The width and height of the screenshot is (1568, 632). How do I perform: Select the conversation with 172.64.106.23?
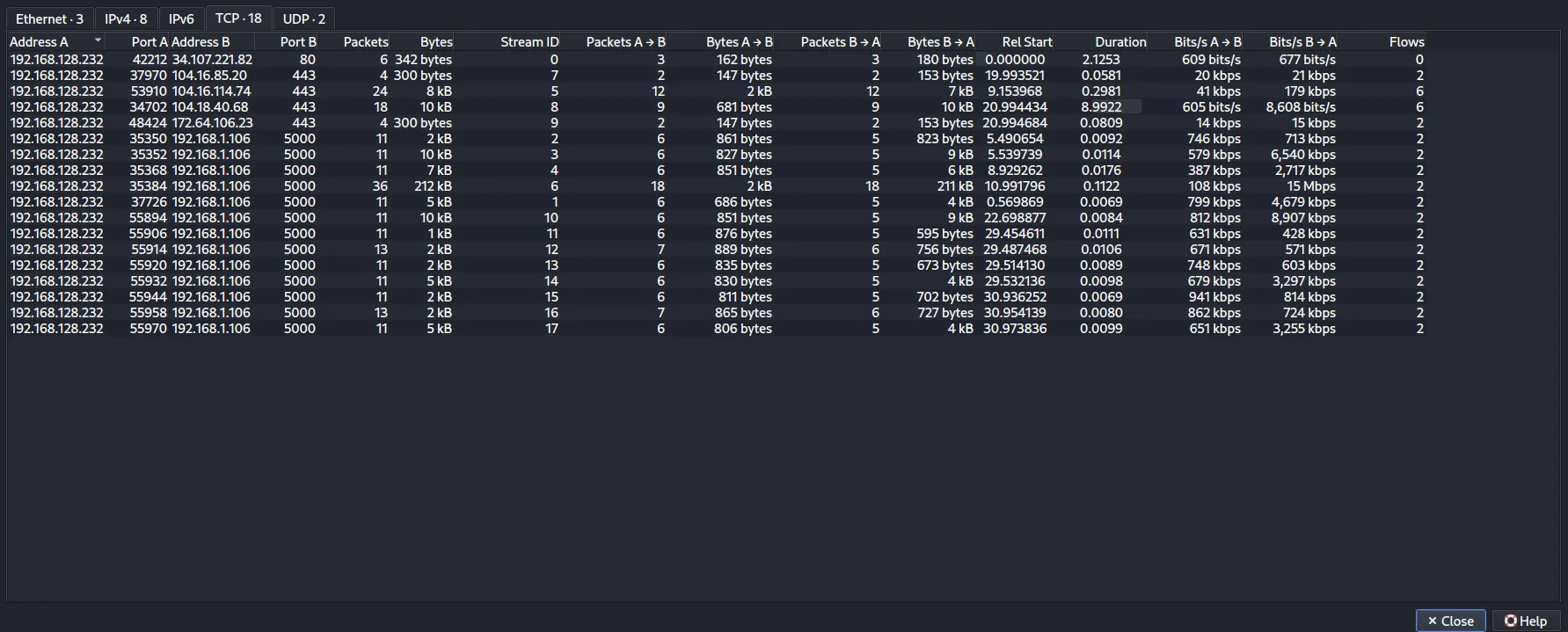(x=716, y=123)
